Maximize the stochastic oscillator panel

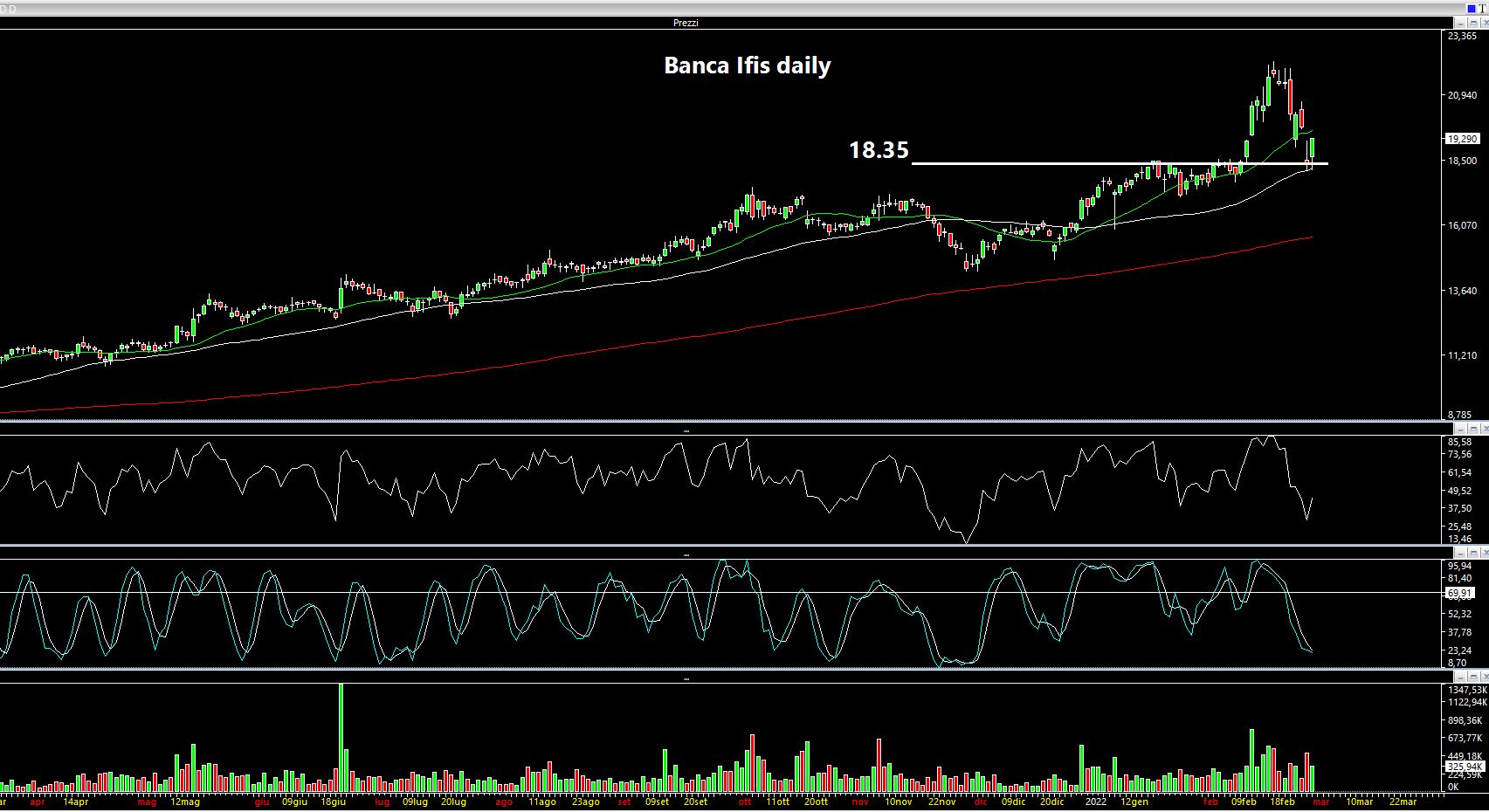(x=1472, y=553)
